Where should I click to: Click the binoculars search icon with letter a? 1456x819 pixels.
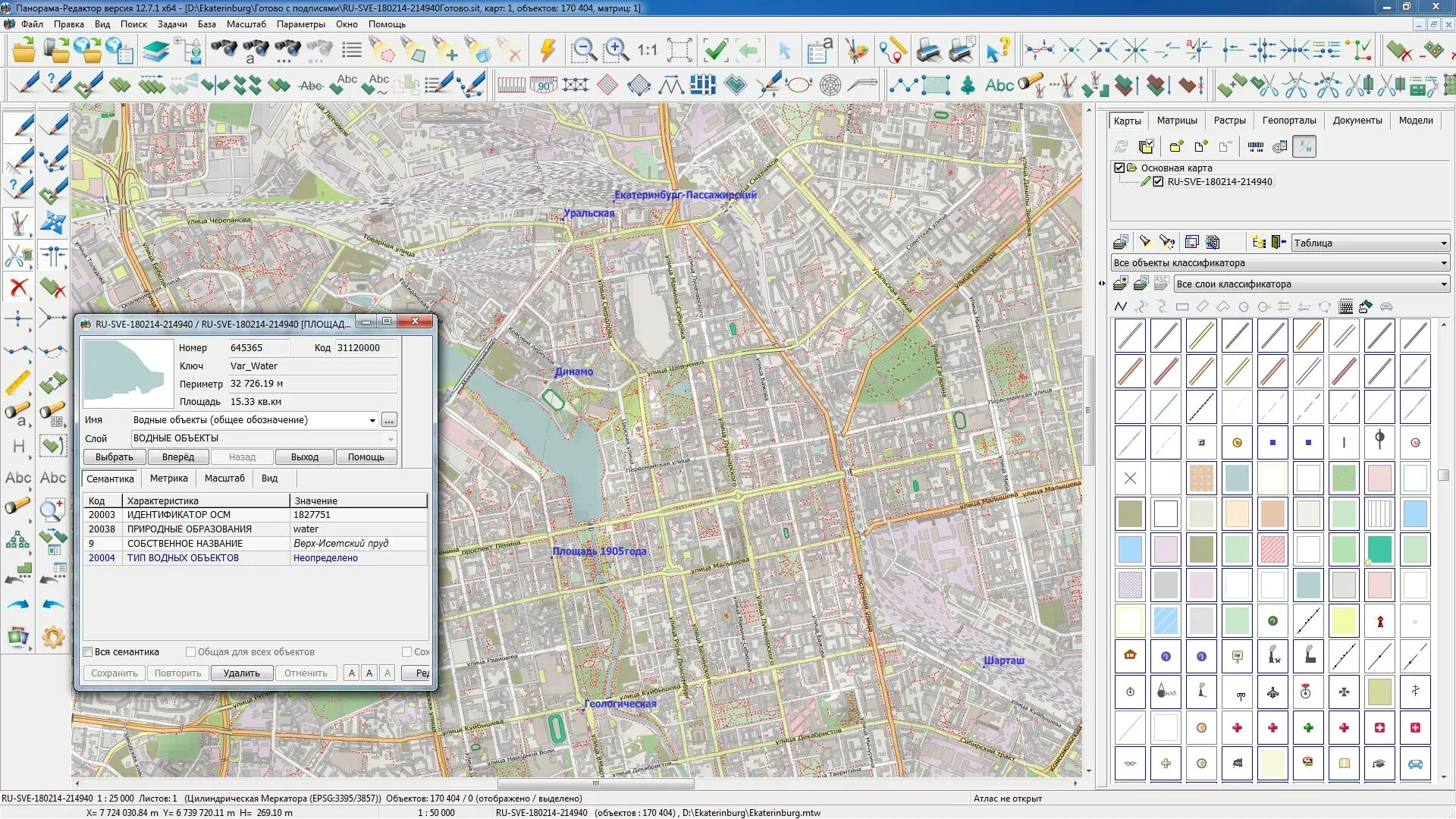(256, 51)
